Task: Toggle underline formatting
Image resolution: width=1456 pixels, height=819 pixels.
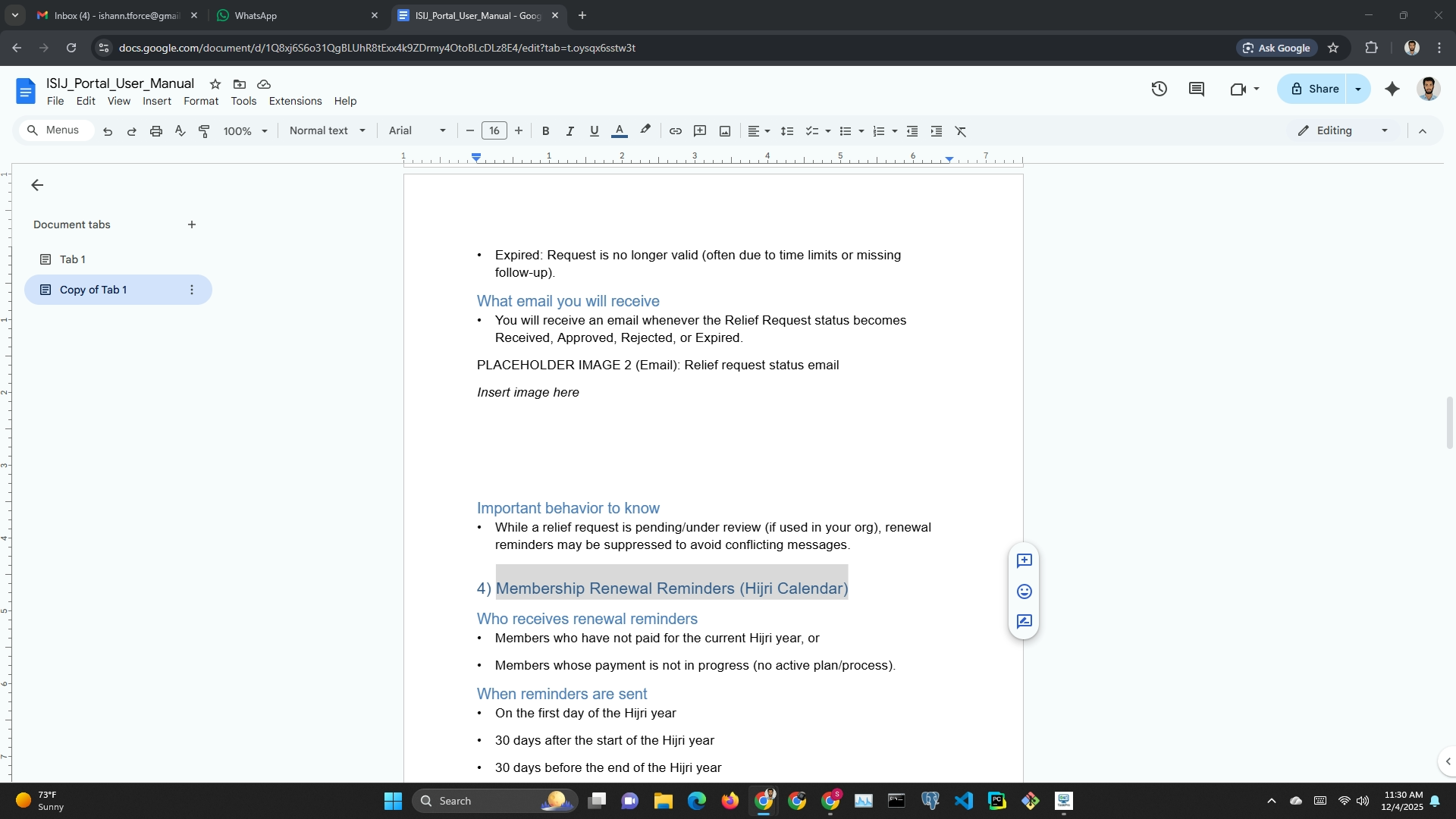Action: coord(594,131)
